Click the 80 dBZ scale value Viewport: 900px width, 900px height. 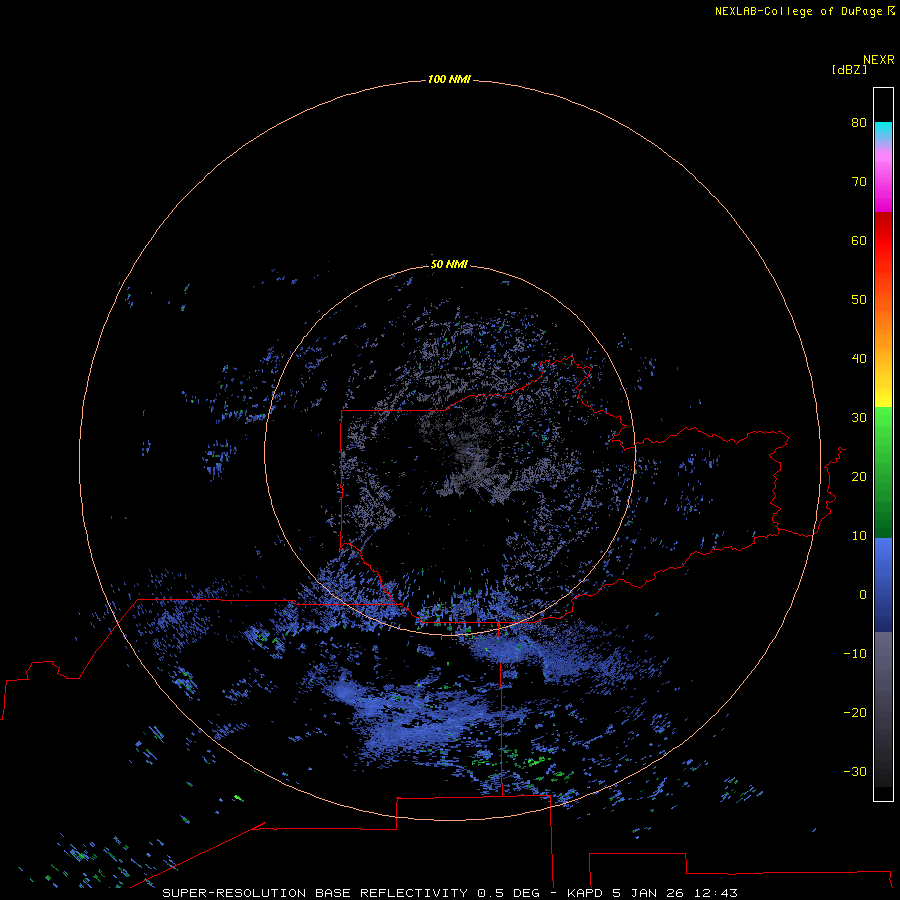[859, 122]
